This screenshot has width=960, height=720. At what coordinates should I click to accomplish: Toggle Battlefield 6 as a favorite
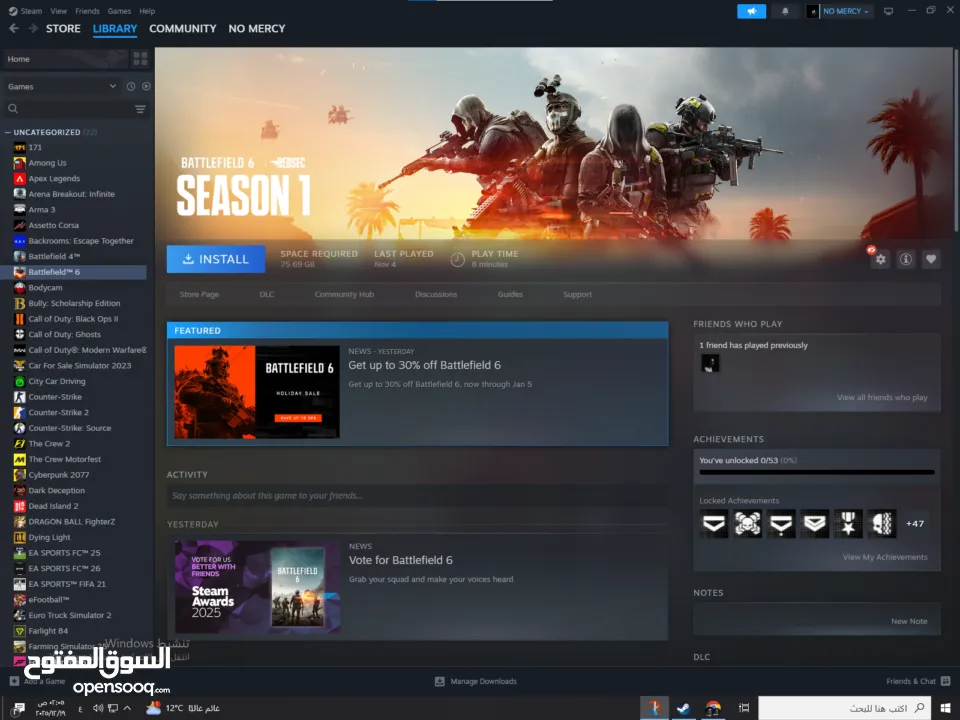931,259
